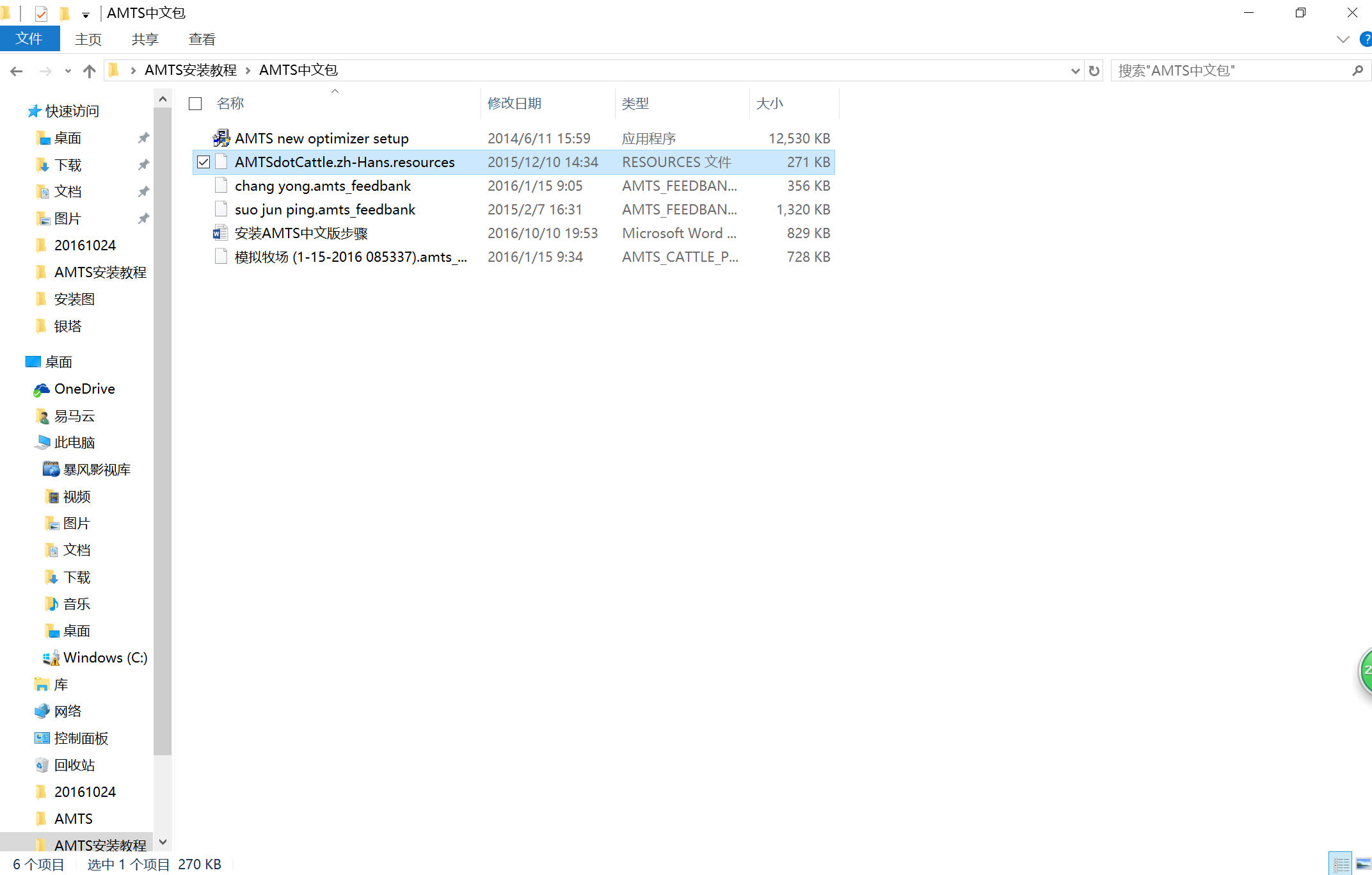The height and width of the screenshot is (875, 1372).
Task: Select AMTS new optimizer setup file name
Action: coord(321,138)
